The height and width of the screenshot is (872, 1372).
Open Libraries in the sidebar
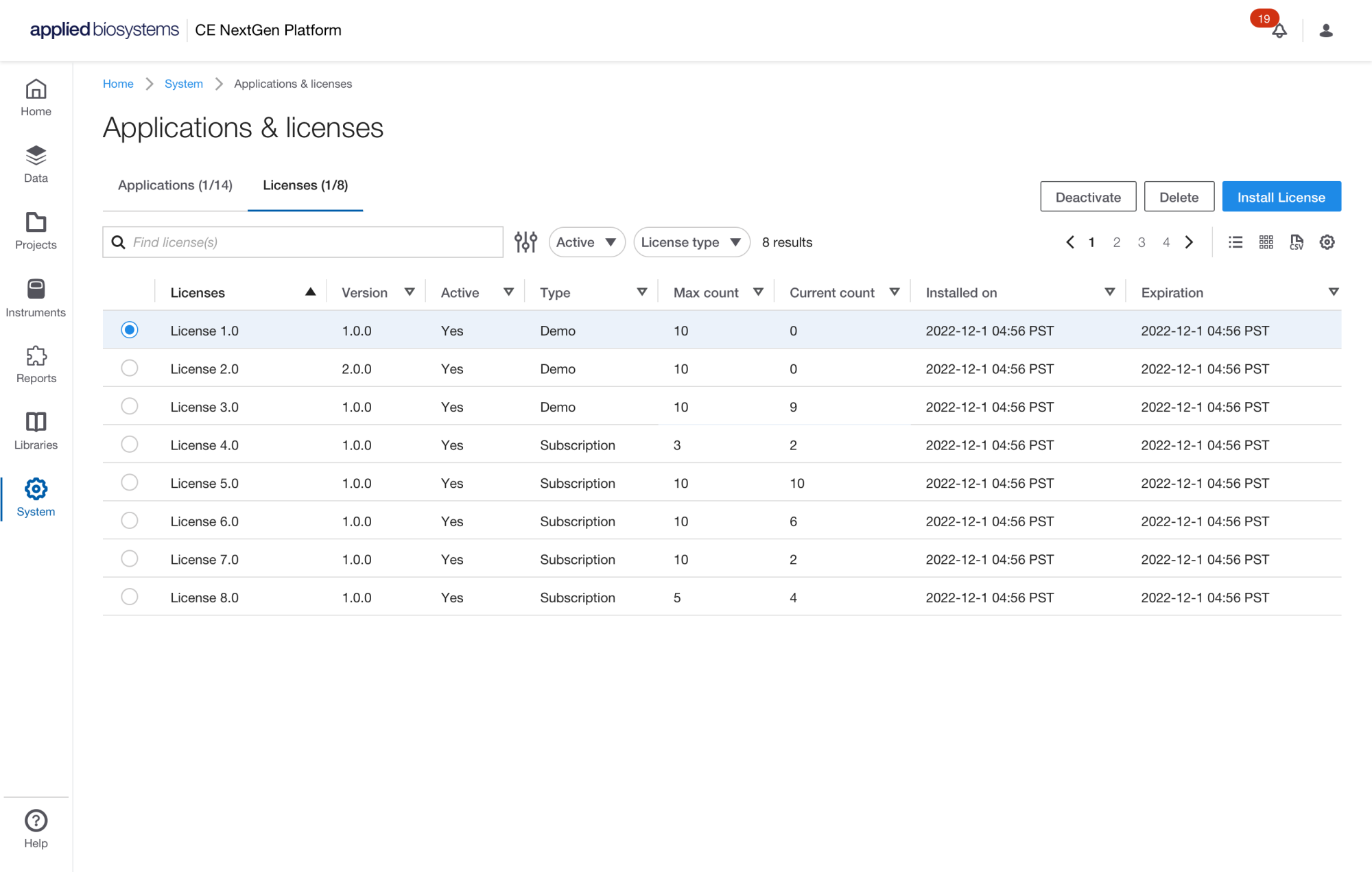click(36, 431)
